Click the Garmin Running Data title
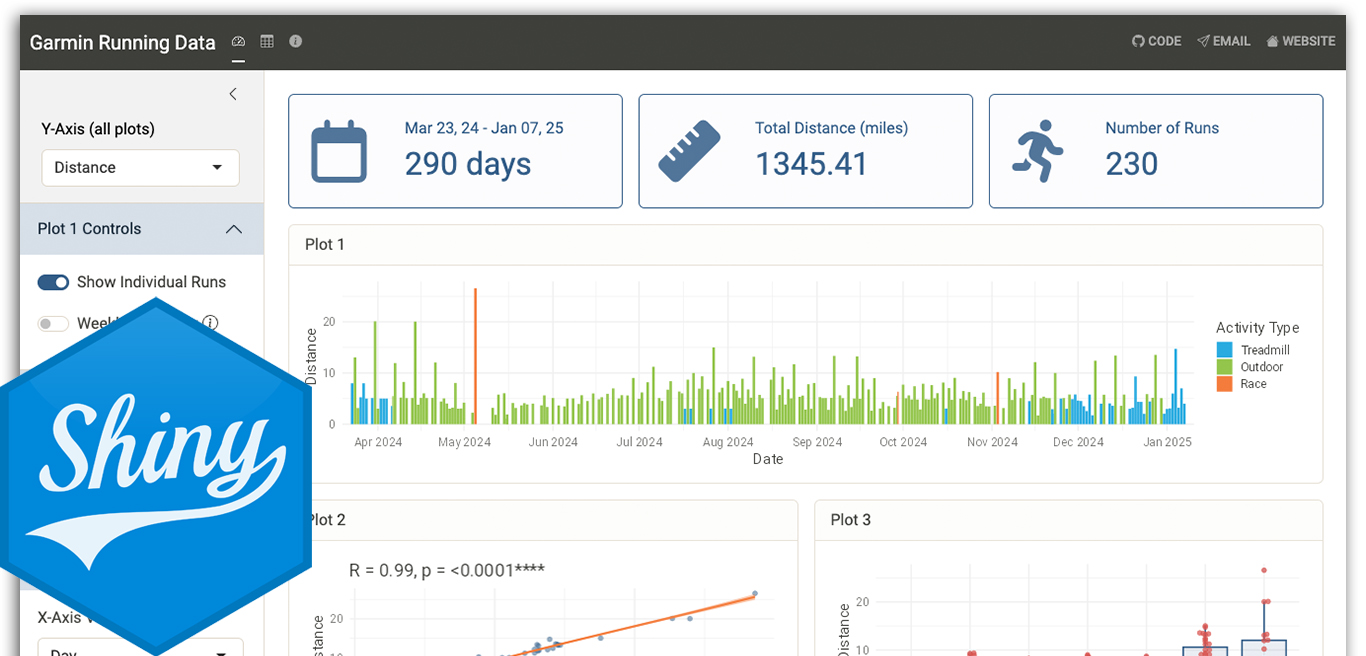Image resolution: width=1366 pixels, height=656 pixels. click(122, 43)
